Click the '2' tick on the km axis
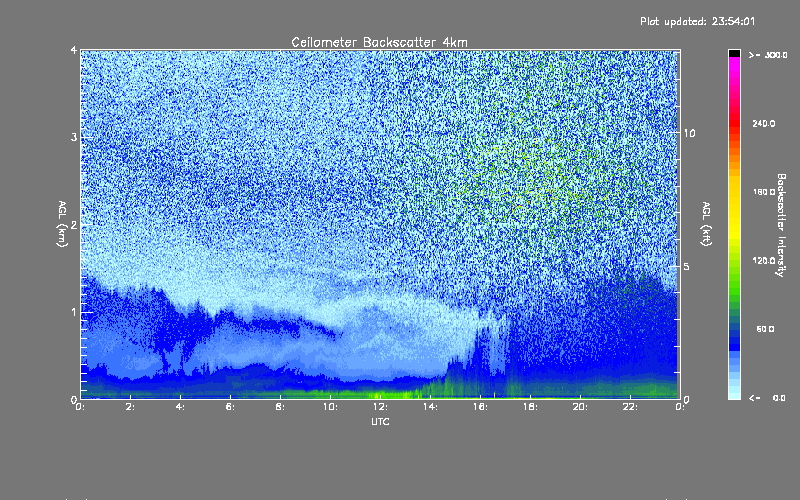Screen dimensions: 800x500 click(x=74, y=224)
